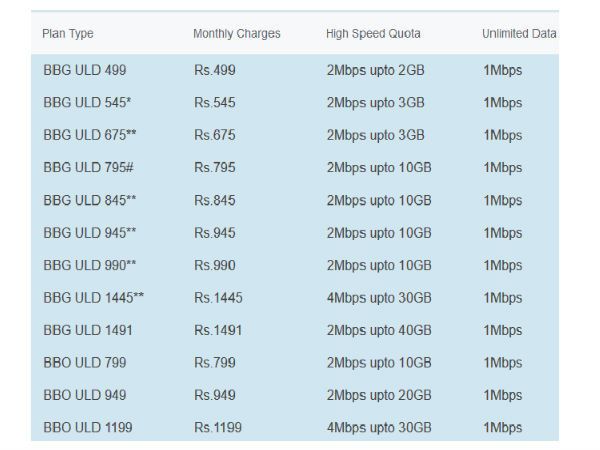Click the BBG ULD 675** plan cell
The width and height of the screenshot is (600, 450).
coord(90,135)
